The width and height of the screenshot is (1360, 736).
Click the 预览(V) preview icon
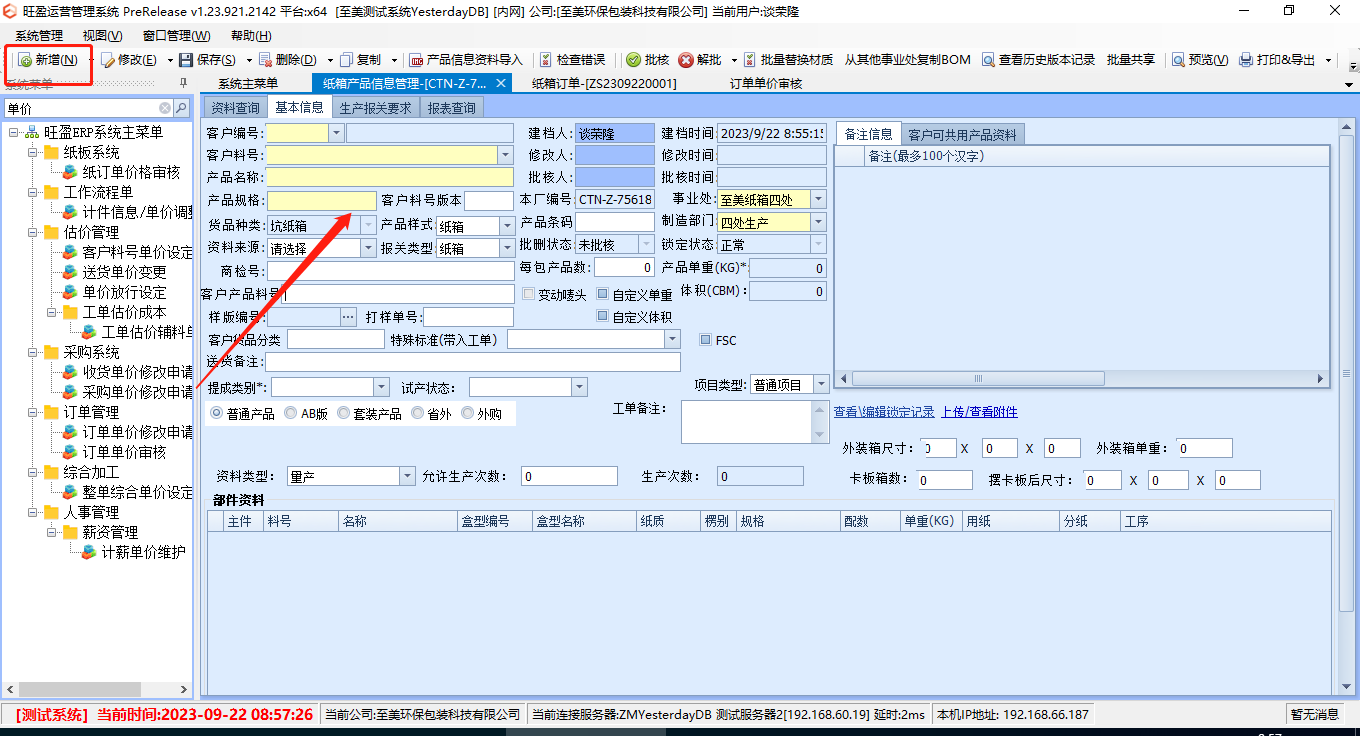tap(1178, 60)
